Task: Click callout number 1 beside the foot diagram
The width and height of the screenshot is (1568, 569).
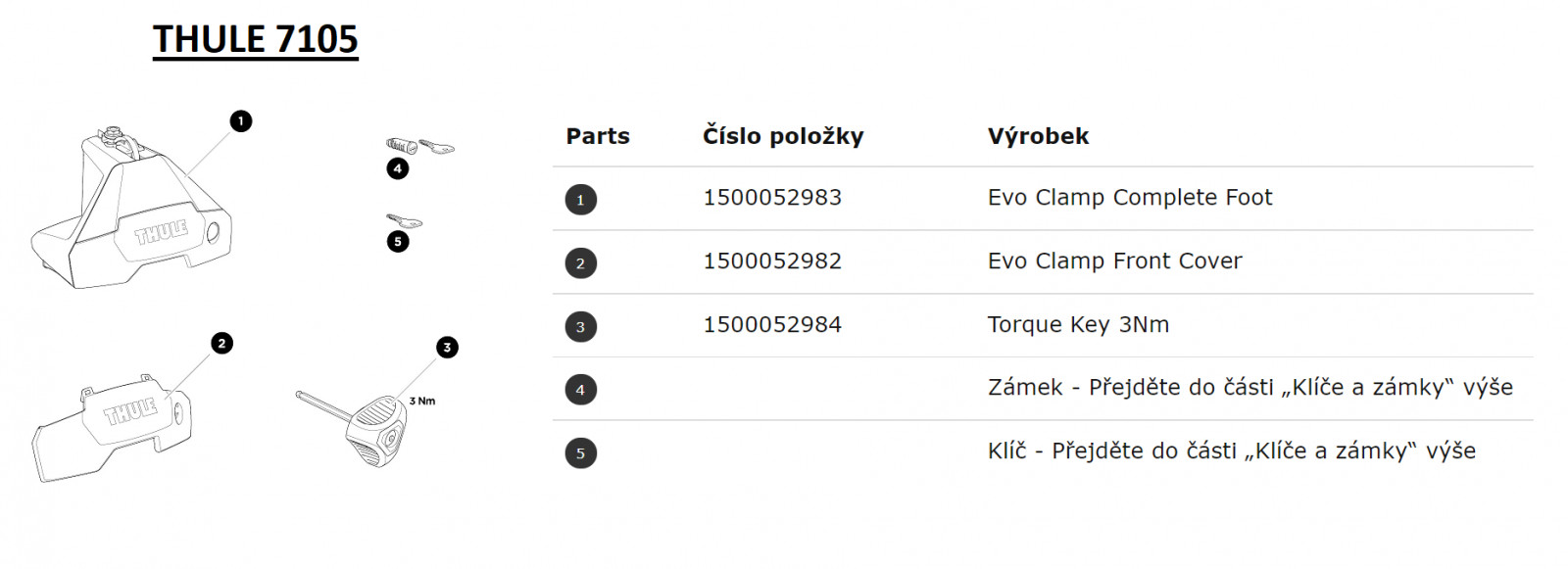Action: point(241,121)
